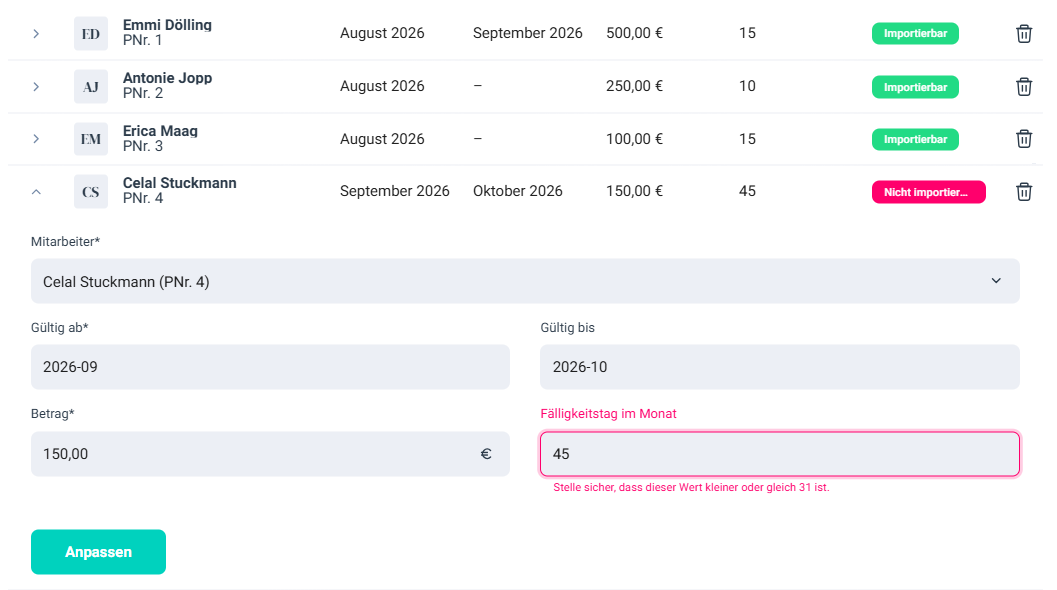Focus the Gültig ab field
Image resolution: width=1057 pixels, height=590 pixels.
point(270,367)
